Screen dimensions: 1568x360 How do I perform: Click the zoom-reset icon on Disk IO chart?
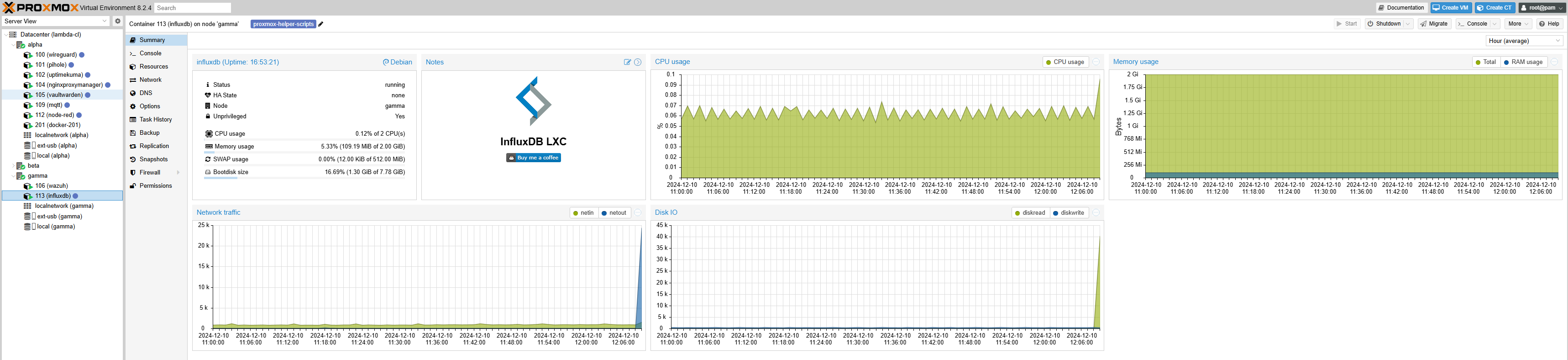[1096, 212]
